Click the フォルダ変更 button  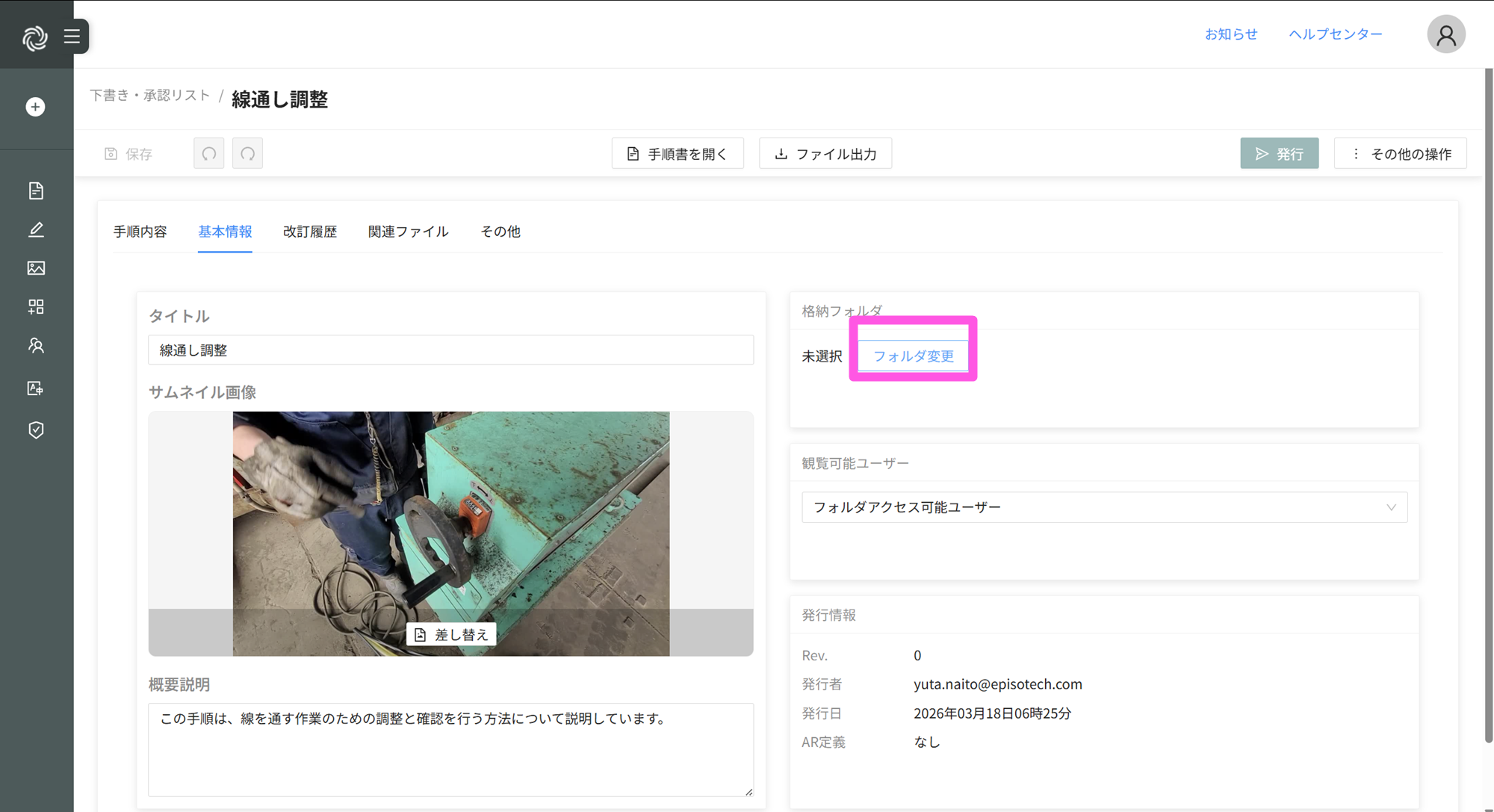coord(913,356)
